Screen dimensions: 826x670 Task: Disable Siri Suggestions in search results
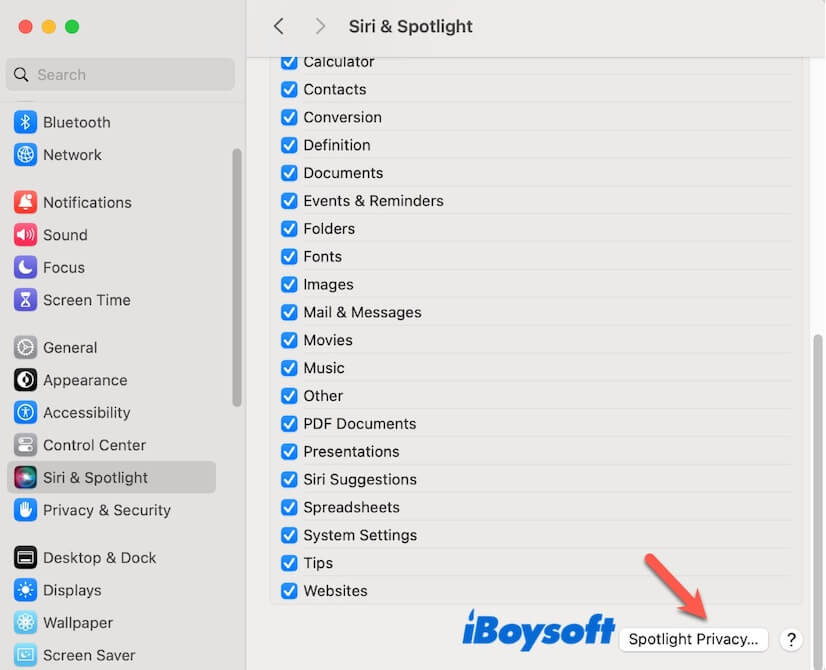click(289, 479)
